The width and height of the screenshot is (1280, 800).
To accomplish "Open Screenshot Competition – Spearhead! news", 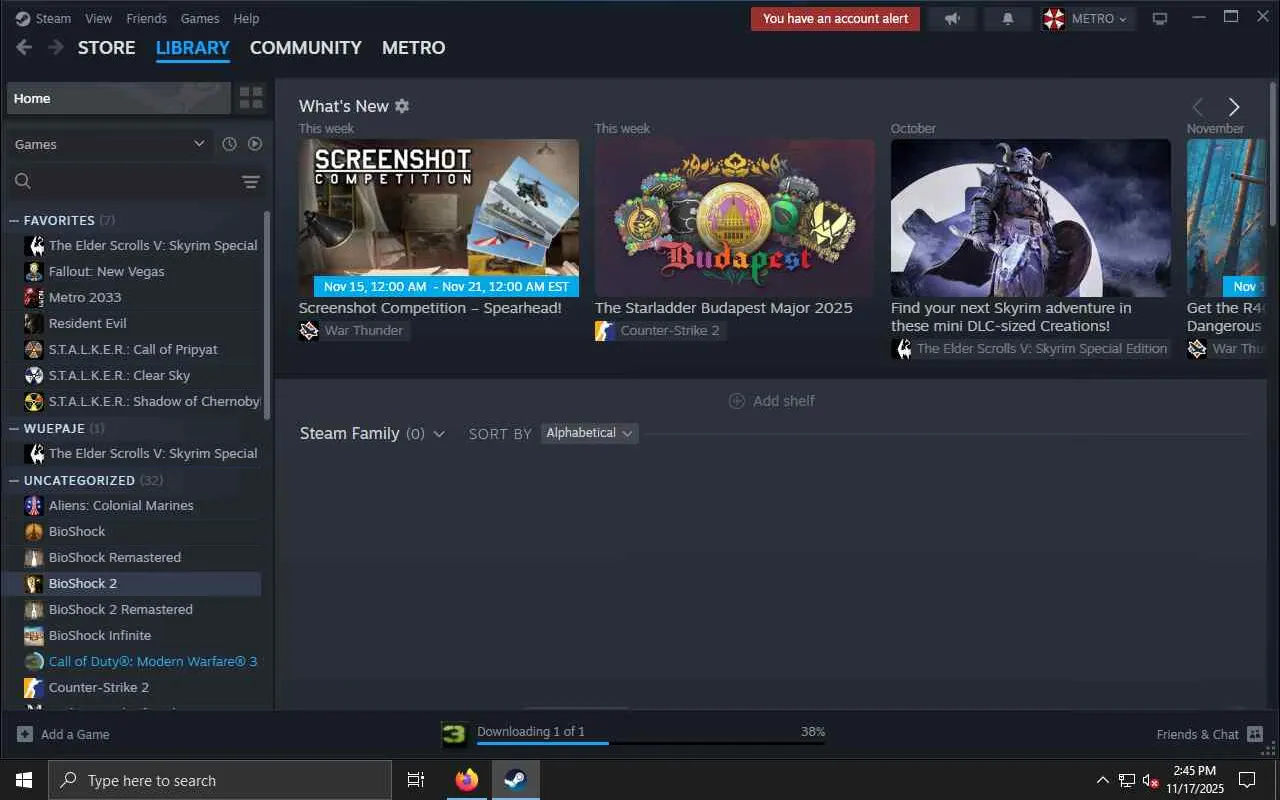I will (430, 308).
